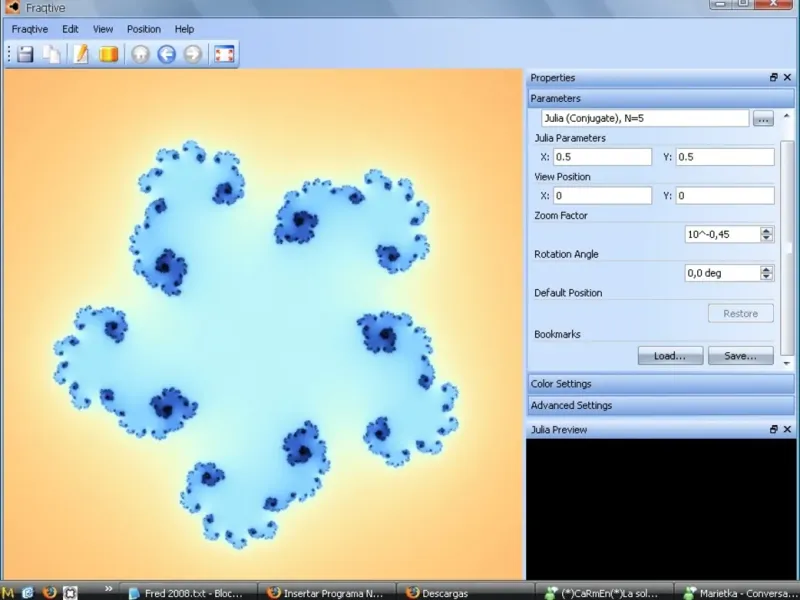Click the Parameters panel scroll up arrow
Screen dimensions: 800x600
(787, 116)
